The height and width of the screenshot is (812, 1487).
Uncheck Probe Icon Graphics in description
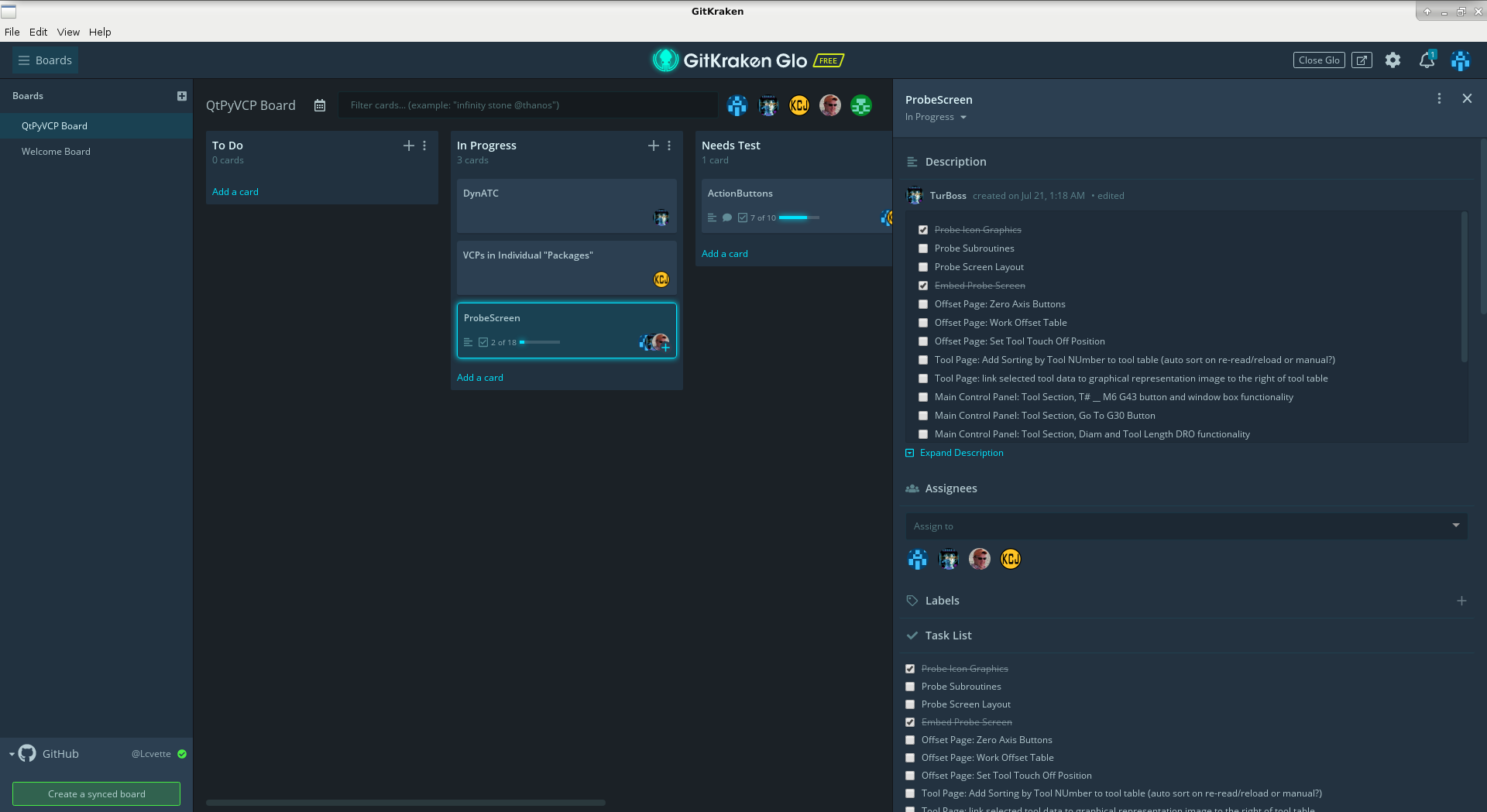pyautogui.click(x=923, y=230)
